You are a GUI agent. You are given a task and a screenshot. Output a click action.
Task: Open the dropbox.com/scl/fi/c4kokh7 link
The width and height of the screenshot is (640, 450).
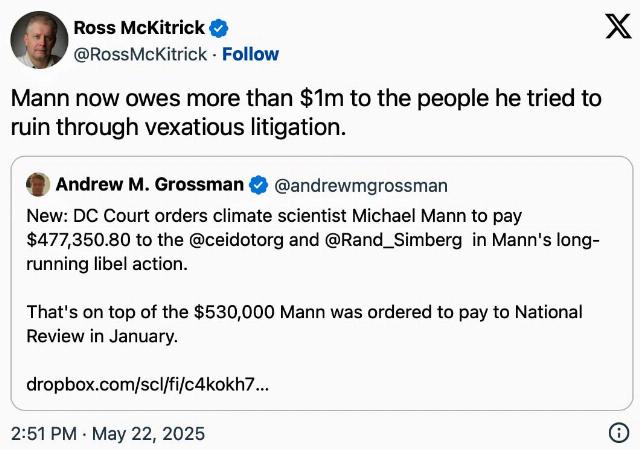147,384
